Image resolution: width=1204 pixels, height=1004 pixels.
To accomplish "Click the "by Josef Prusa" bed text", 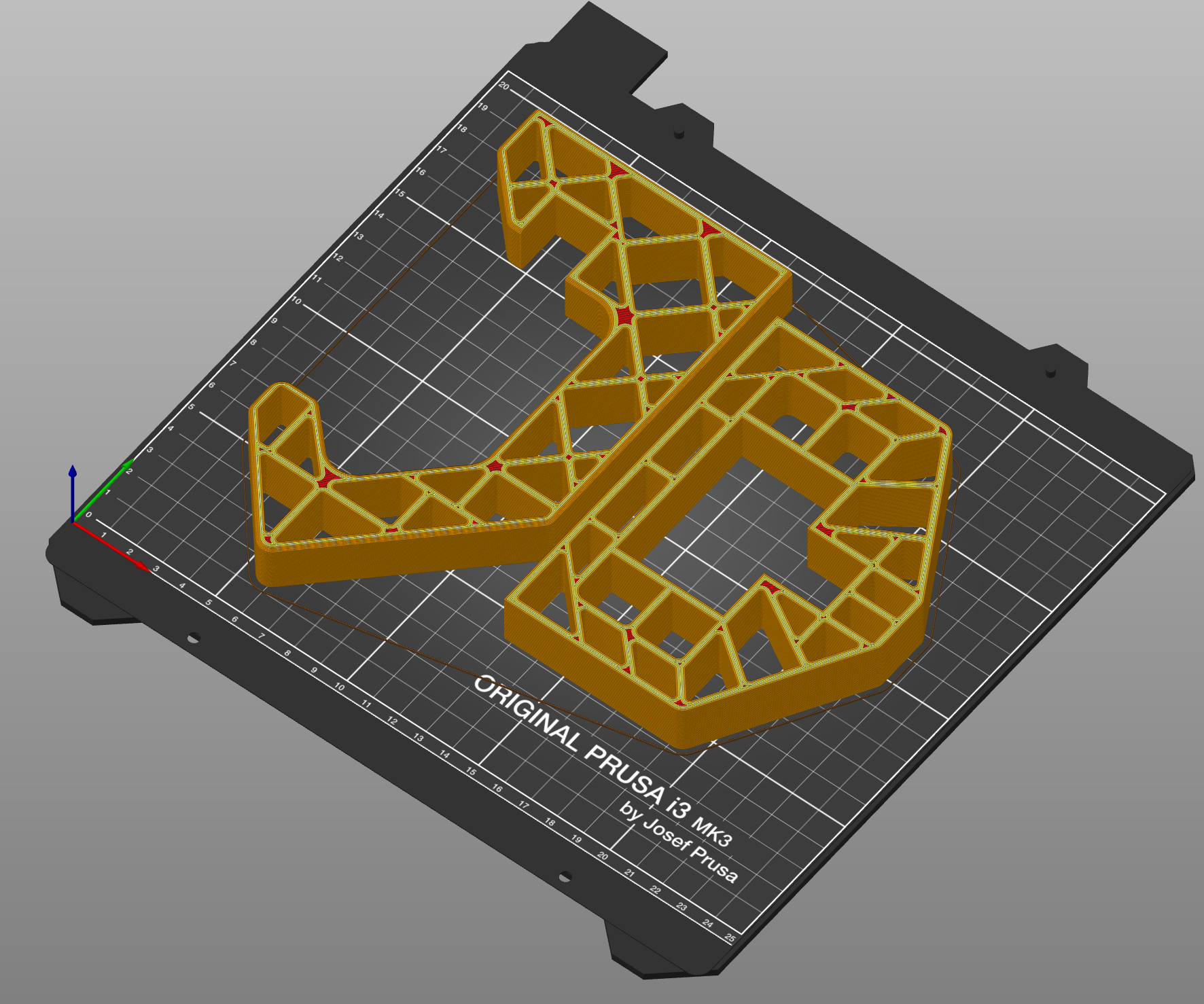I will [x=678, y=842].
